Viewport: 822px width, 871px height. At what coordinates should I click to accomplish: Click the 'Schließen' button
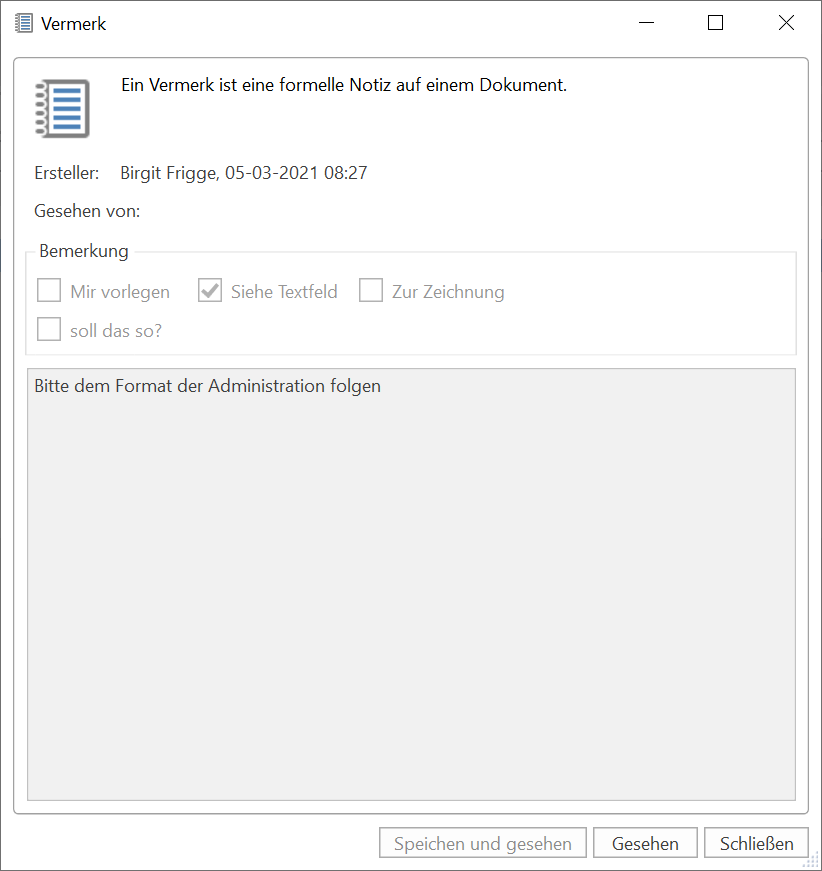point(756,843)
